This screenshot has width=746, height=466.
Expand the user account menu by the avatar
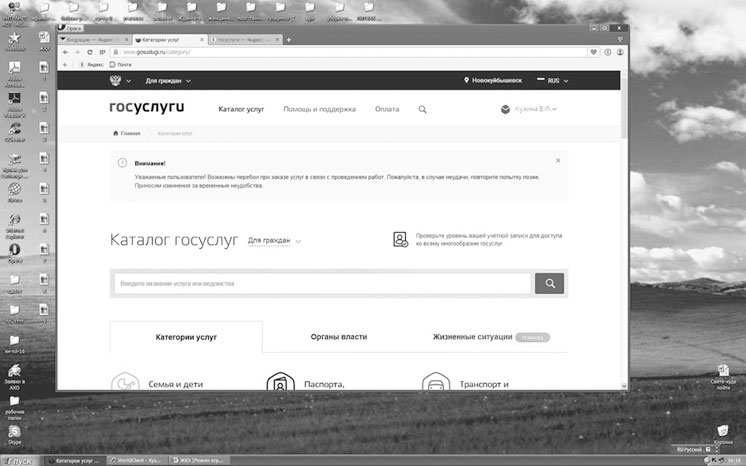pos(529,109)
